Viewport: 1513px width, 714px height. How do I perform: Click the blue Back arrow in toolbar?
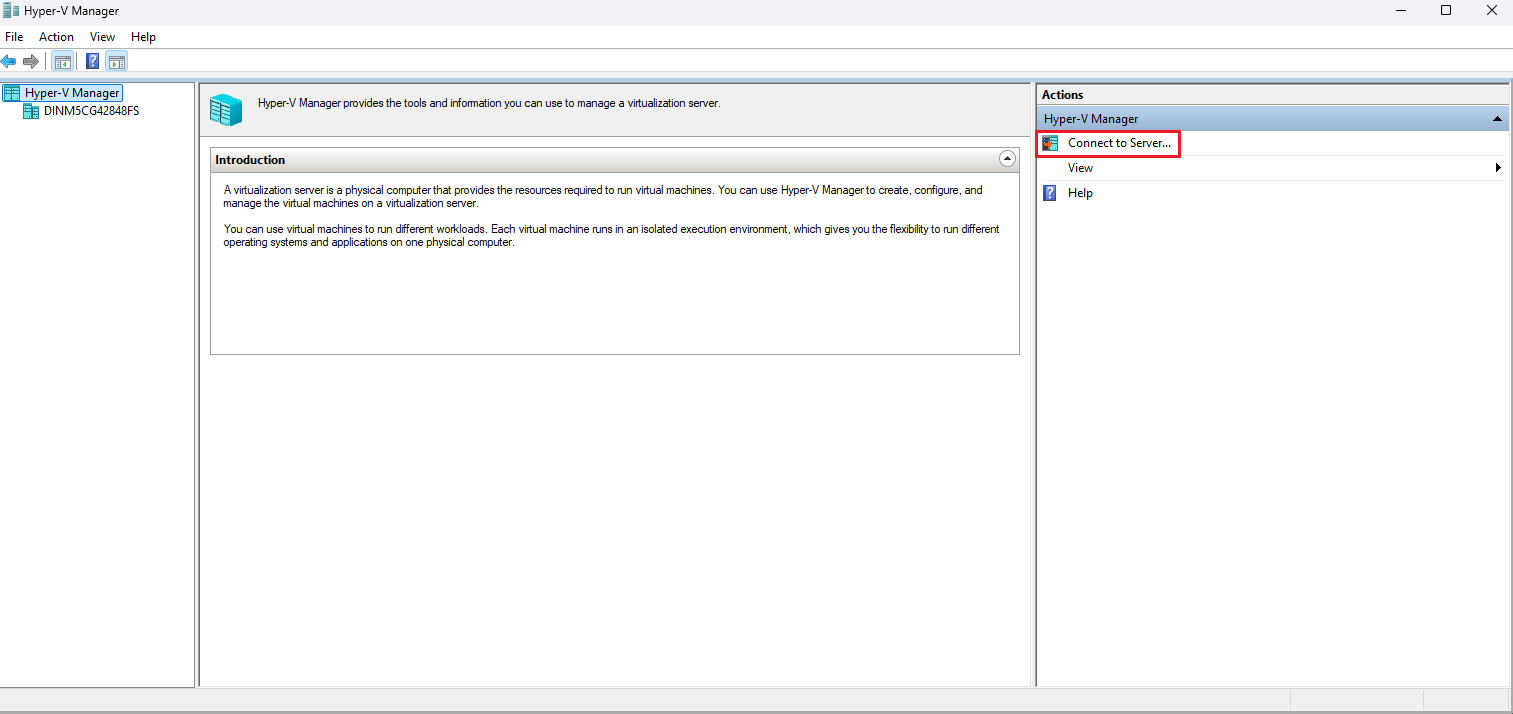[9, 62]
